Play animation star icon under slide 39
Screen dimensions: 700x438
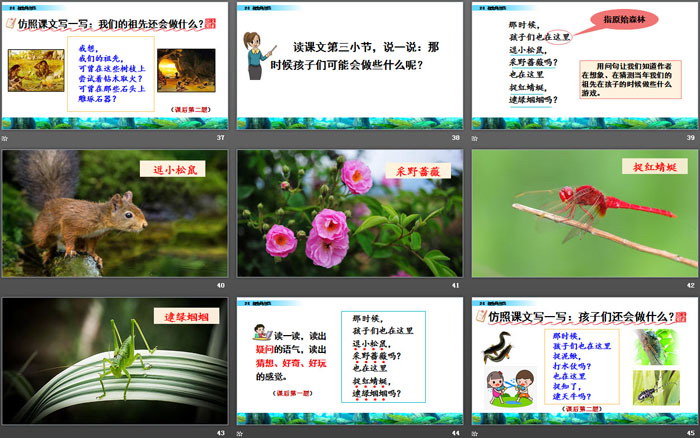point(475,138)
